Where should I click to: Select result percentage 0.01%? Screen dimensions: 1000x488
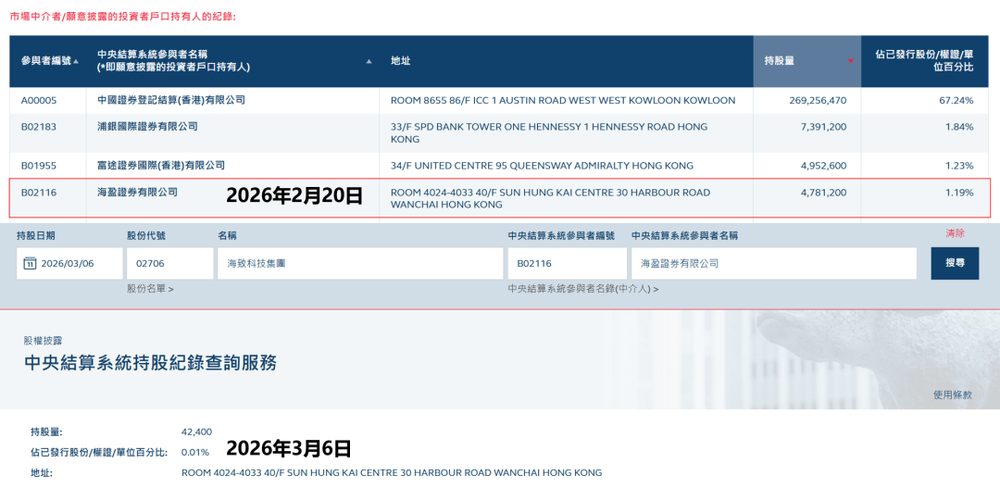tap(195, 452)
